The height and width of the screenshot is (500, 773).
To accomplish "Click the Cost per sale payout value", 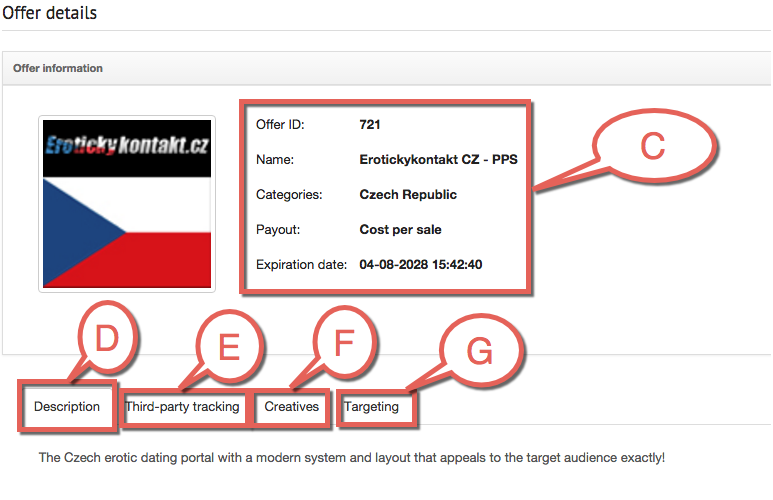I will pyautogui.click(x=400, y=230).
